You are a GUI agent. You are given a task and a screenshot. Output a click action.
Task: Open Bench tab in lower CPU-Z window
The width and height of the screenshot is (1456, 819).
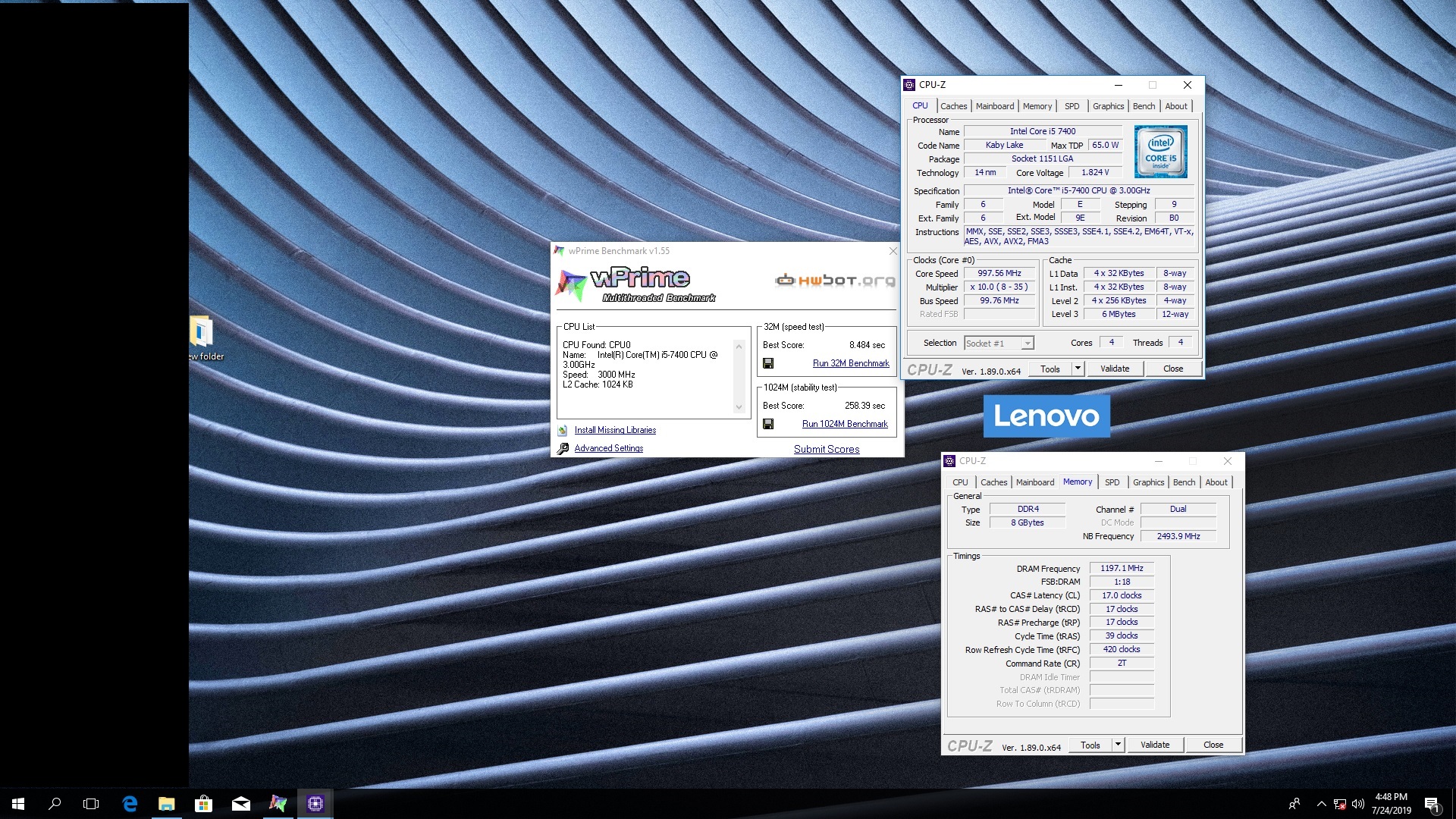click(x=1185, y=482)
